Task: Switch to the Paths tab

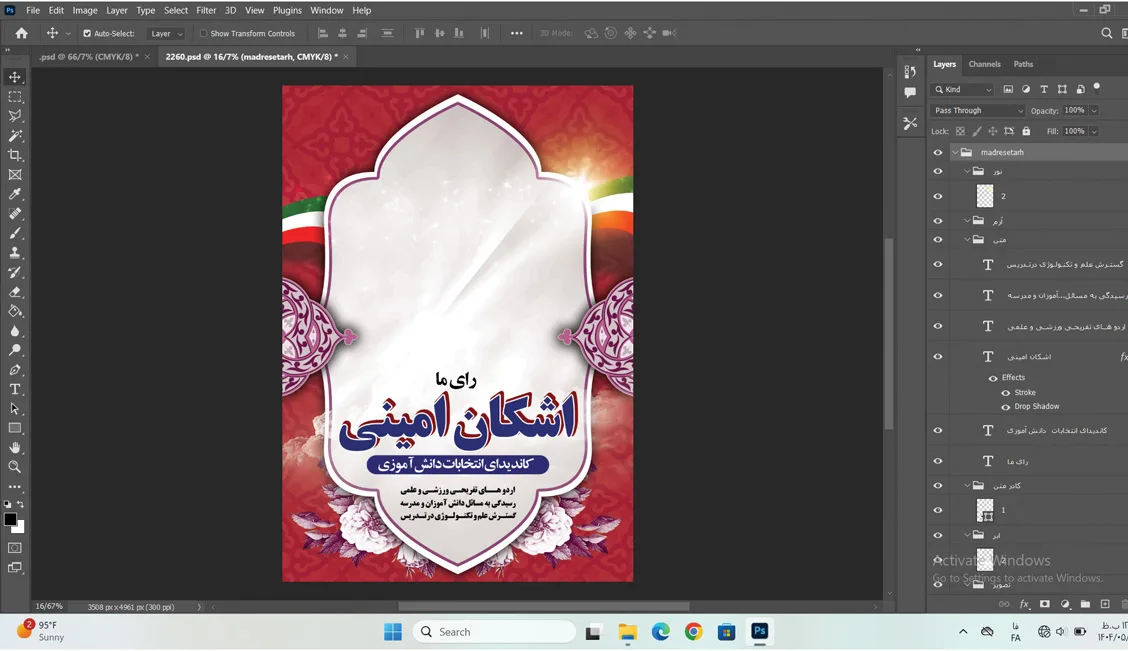Action: coord(1023,64)
